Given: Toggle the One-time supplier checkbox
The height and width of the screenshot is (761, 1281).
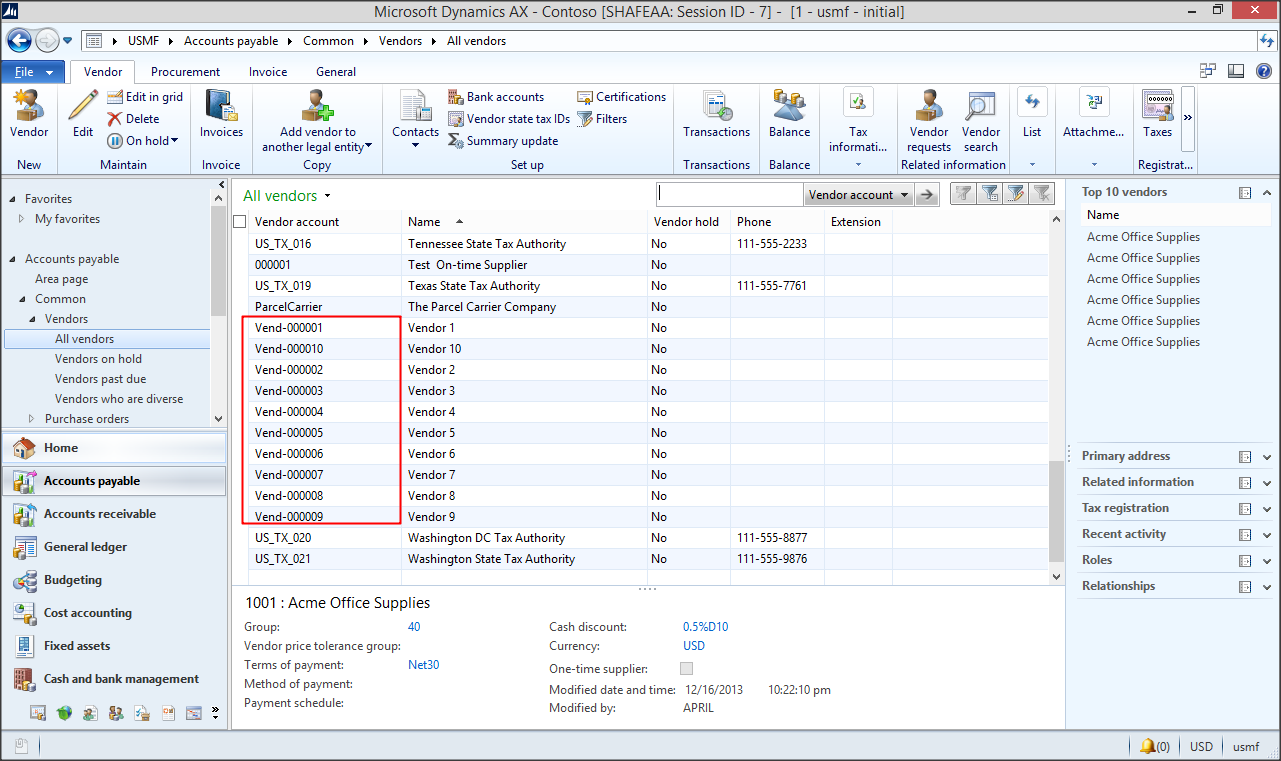Looking at the screenshot, I should [686, 669].
